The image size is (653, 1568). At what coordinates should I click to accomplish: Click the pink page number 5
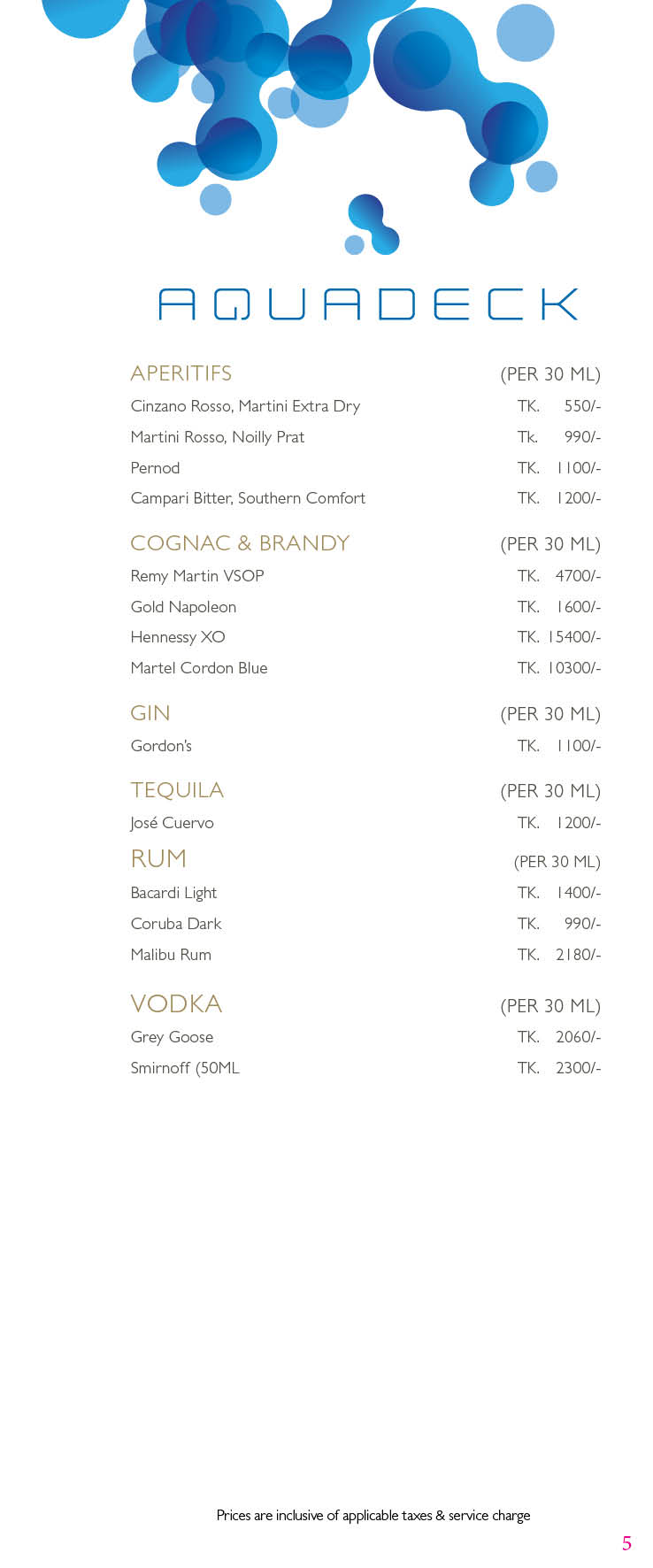coord(626,1544)
